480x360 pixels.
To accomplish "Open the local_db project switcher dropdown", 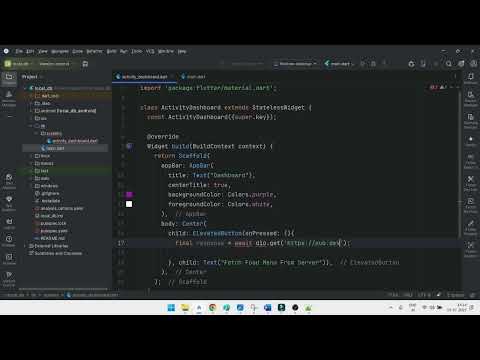I will pyautogui.click(x=19, y=64).
